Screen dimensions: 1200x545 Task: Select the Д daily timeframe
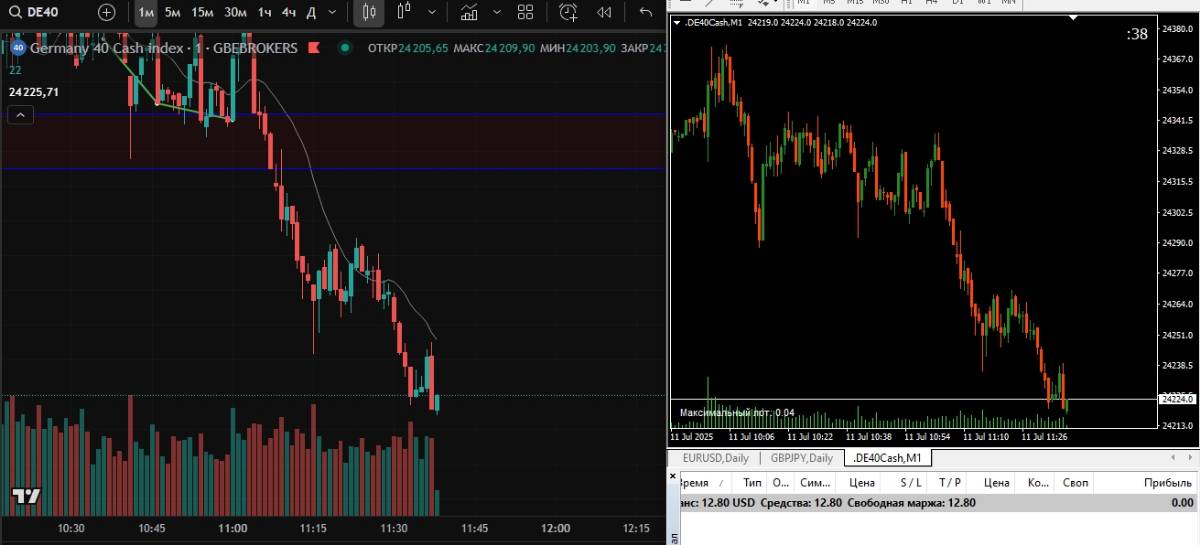[x=311, y=12]
